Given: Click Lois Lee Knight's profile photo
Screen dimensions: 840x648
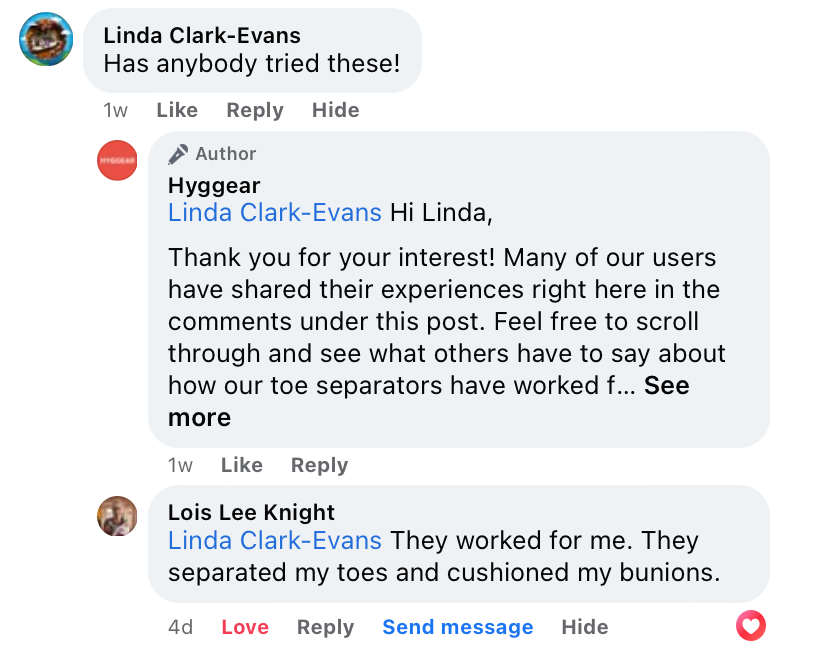Looking at the screenshot, I should [117, 516].
